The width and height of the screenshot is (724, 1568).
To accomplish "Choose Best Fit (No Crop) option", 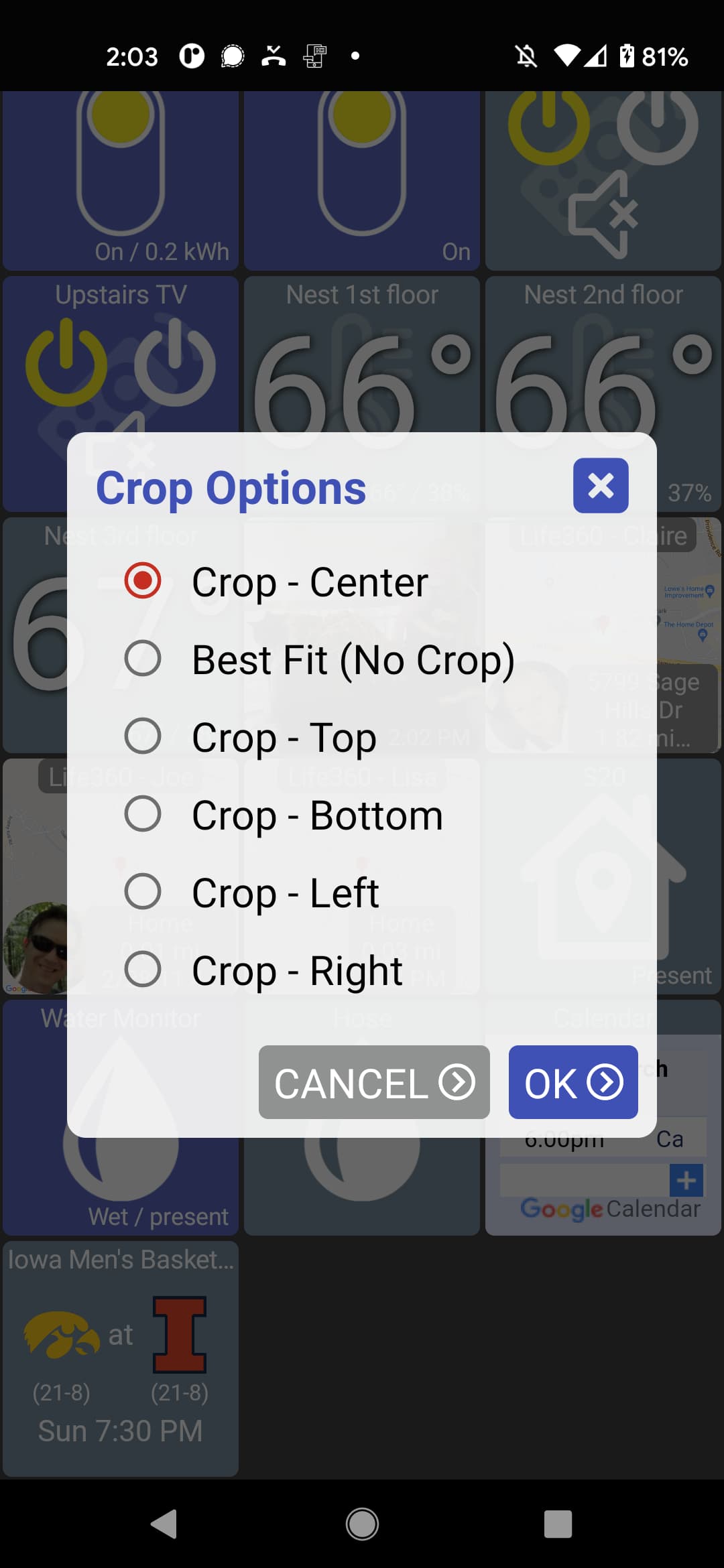I will [143, 659].
